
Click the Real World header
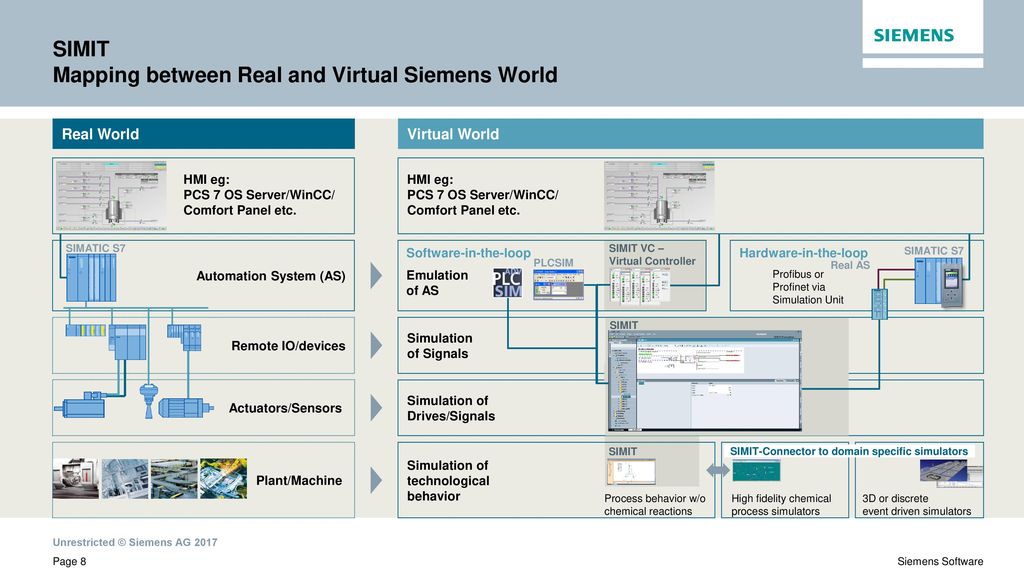[x=204, y=134]
